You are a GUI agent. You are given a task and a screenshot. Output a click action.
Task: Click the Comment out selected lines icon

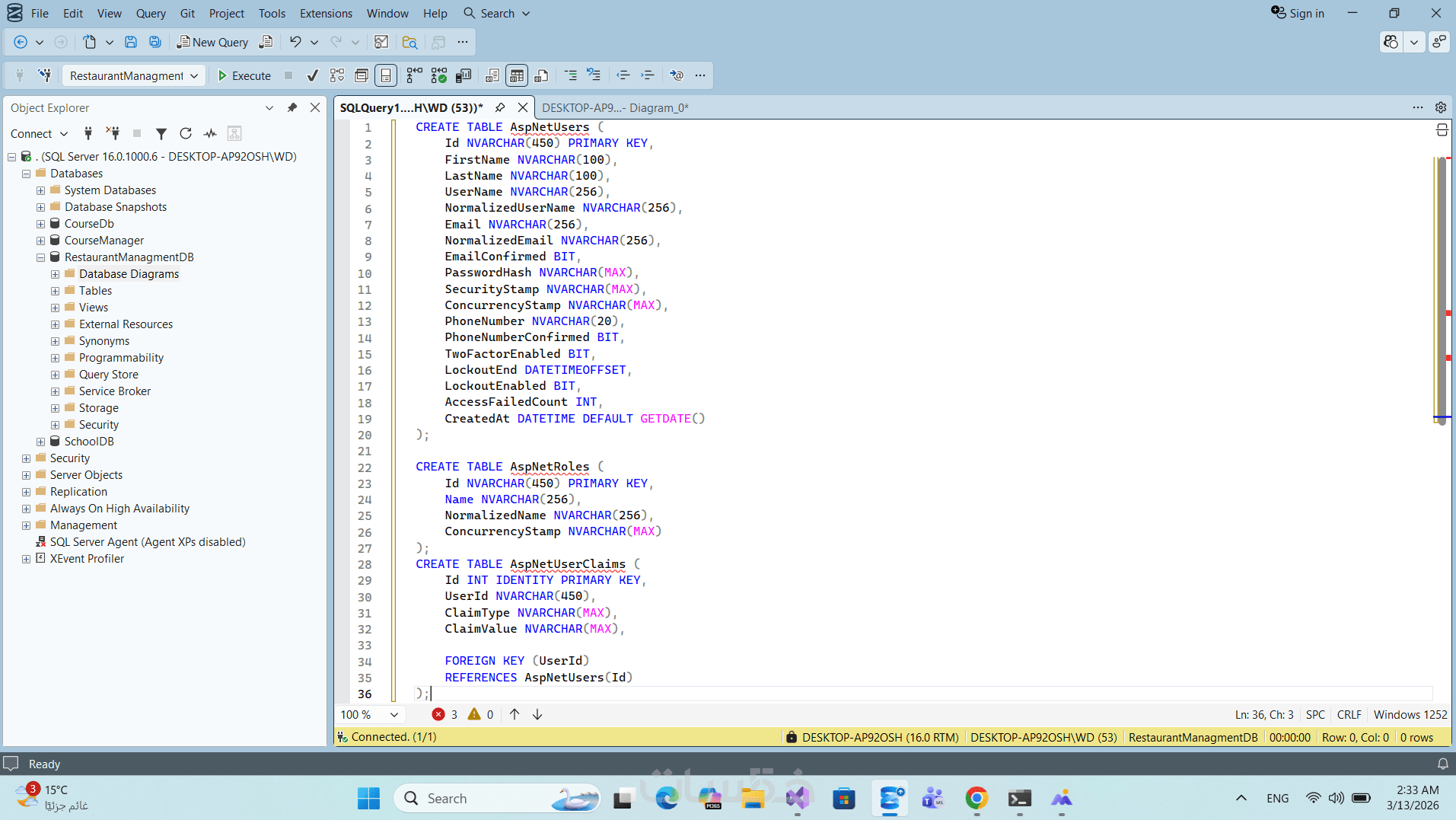(x=570, y=75)
